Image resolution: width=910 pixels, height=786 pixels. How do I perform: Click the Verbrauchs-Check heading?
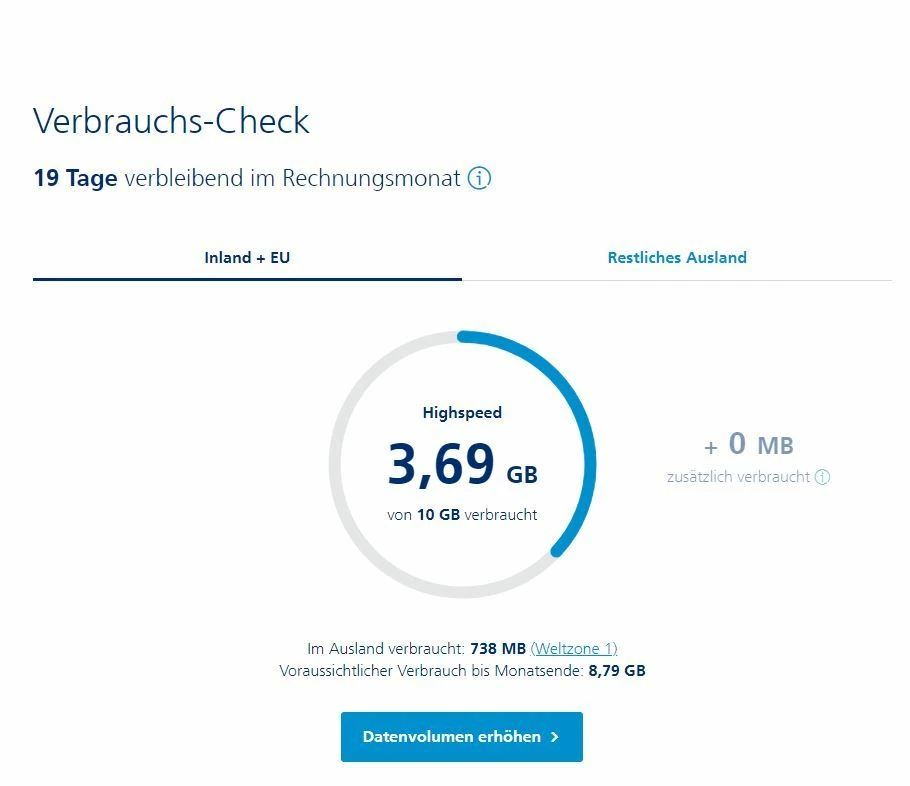click(171, 121)
